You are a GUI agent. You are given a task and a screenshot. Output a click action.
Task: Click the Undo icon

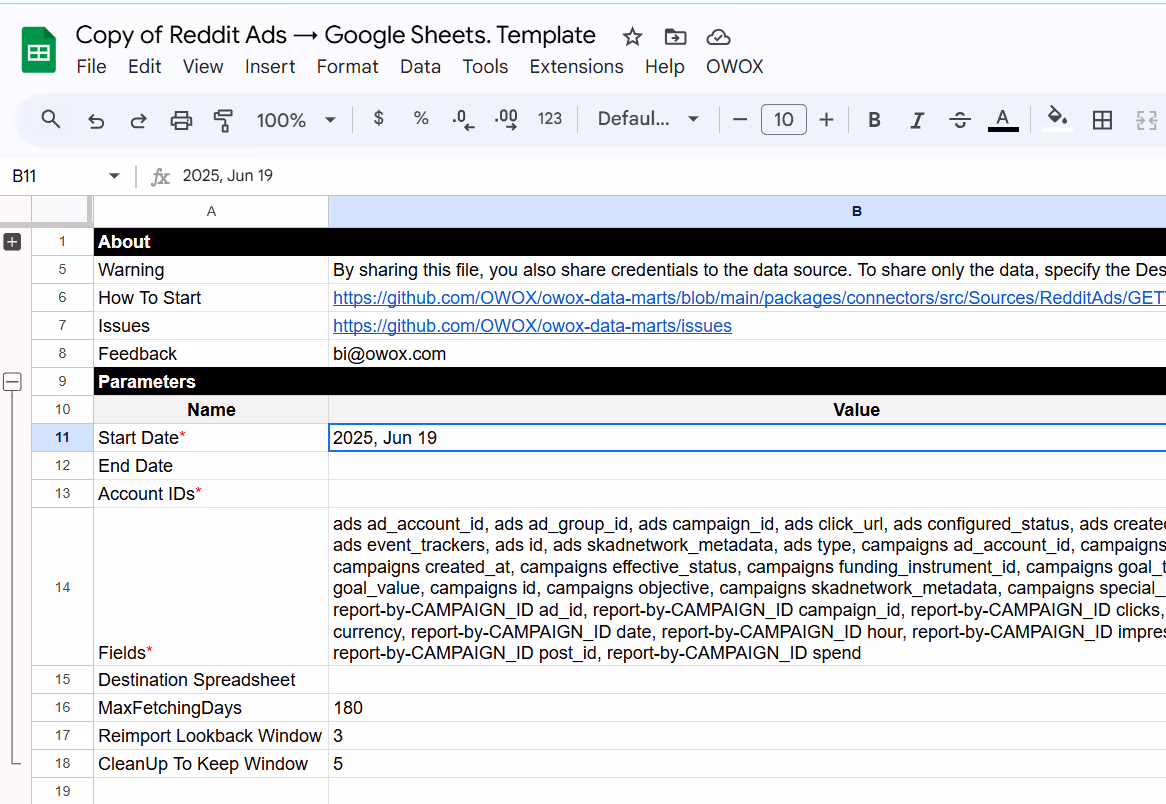(95, 119)
